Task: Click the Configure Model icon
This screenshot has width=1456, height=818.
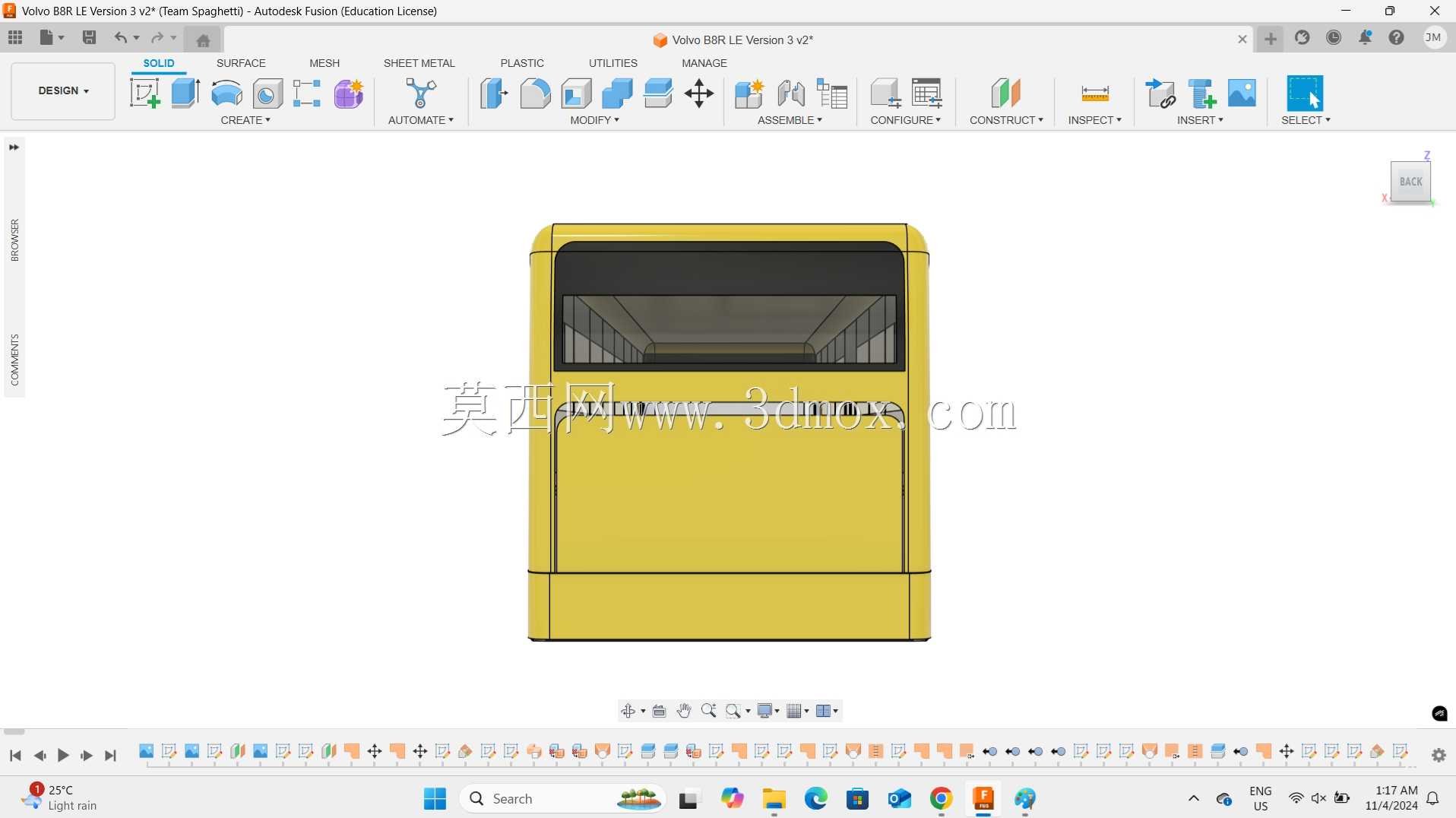Action: coord(885,94)
